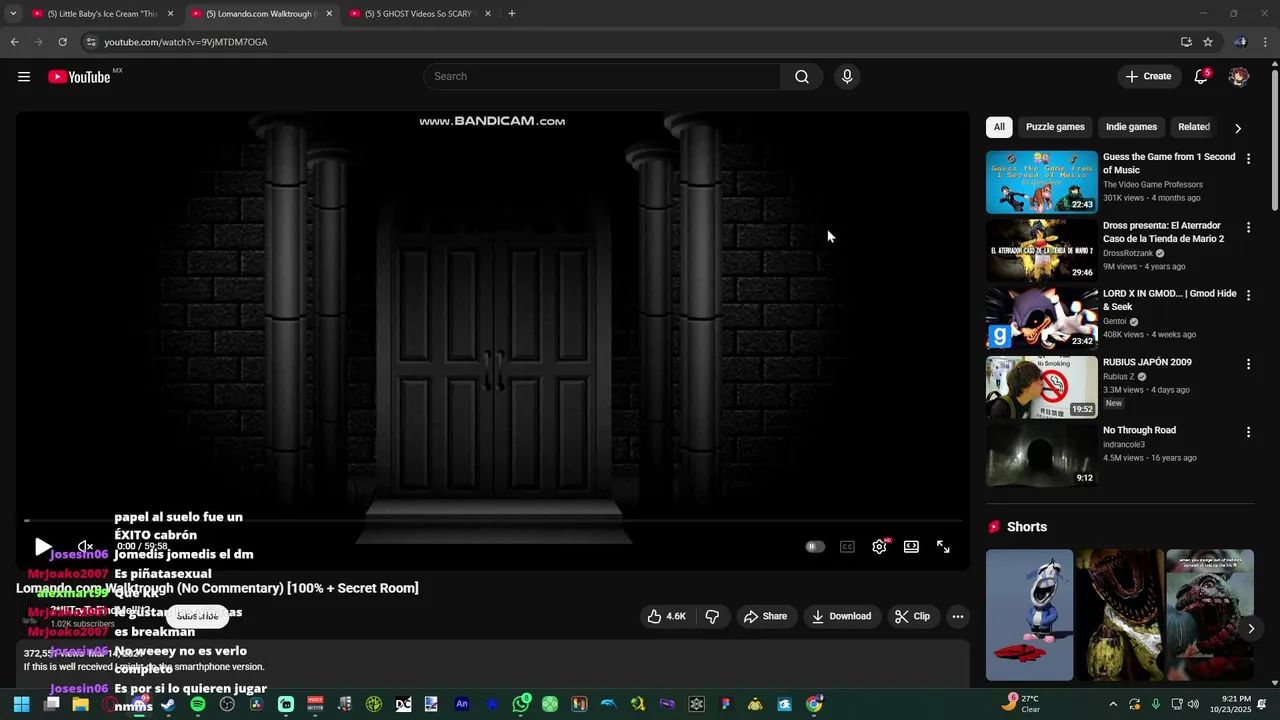The height and width of the screenshot is (720, 1280).
Task: Open the Dross presenta video thumbnail
Action: tap(1042, 250)
